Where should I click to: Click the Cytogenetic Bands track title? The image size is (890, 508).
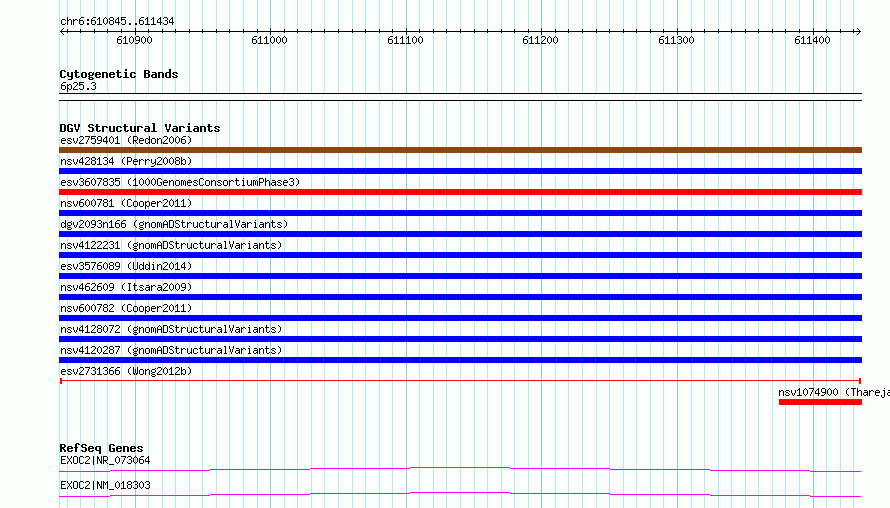point(119,74)
